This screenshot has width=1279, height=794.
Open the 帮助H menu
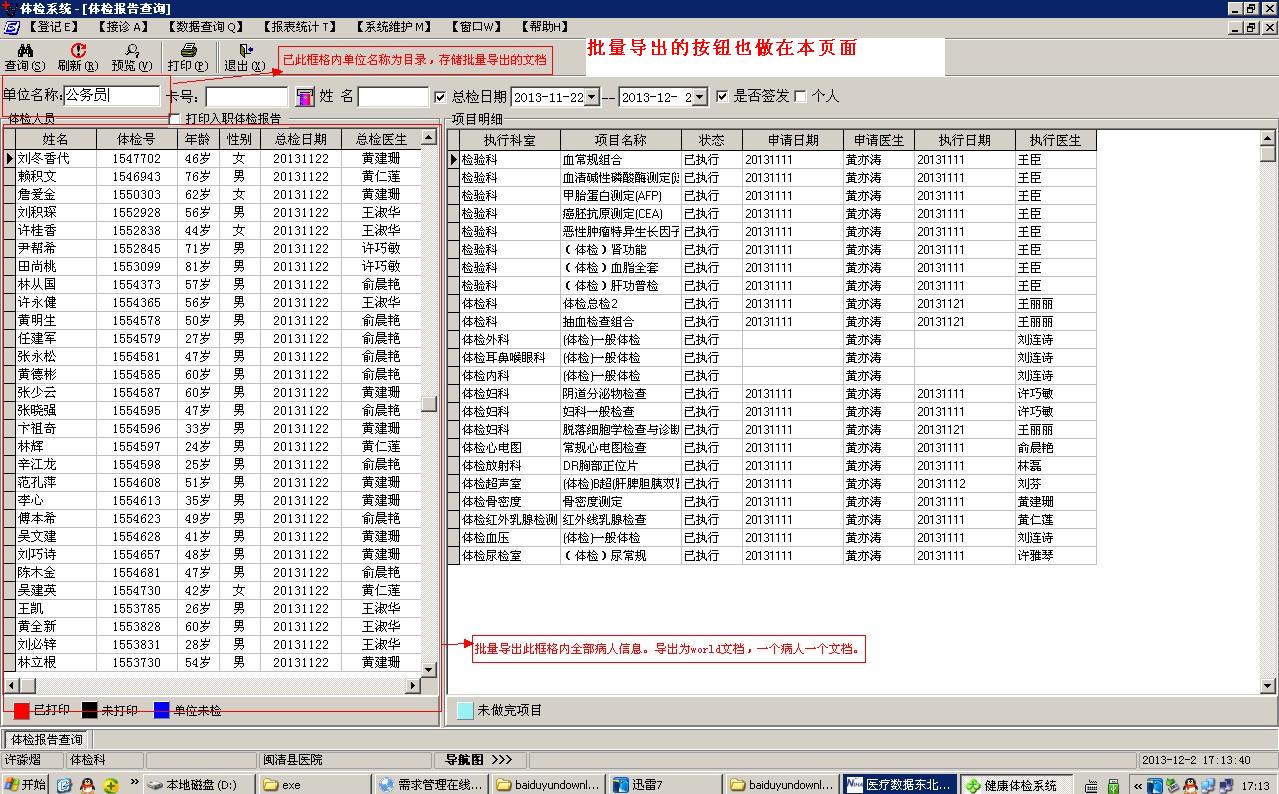tap(544, 27)
